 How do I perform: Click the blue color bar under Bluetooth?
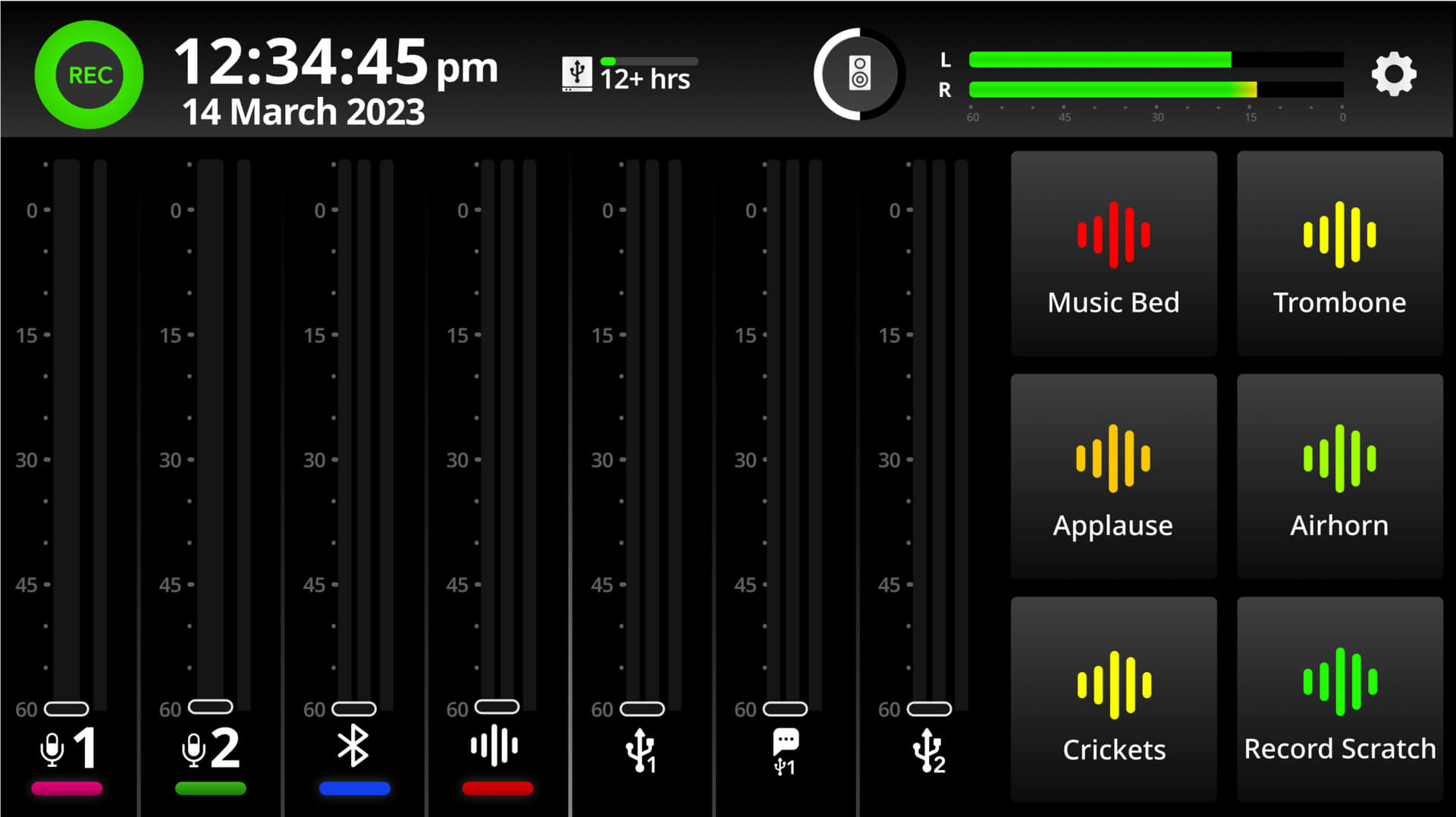pos(354,789)
